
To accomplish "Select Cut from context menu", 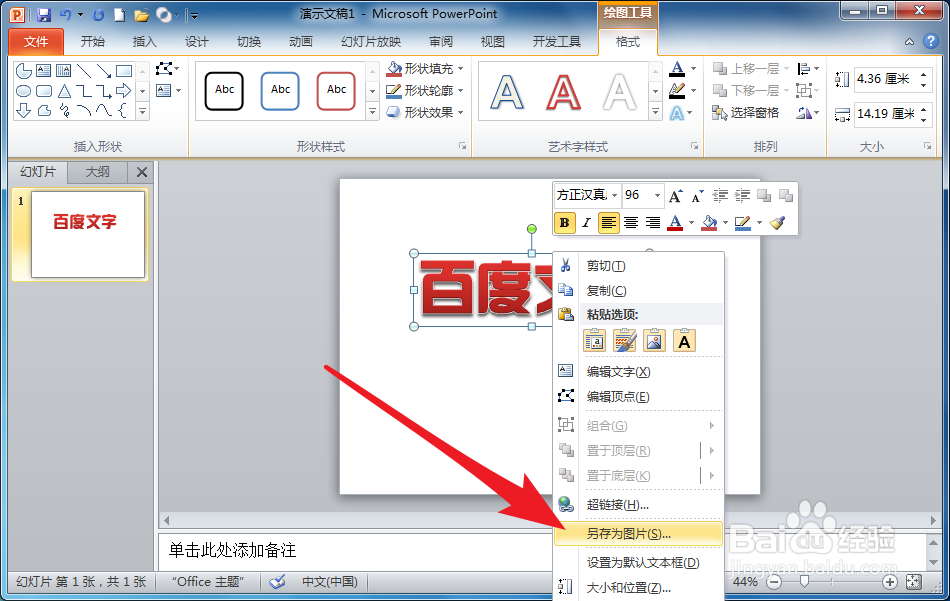I will click(639, 265).
